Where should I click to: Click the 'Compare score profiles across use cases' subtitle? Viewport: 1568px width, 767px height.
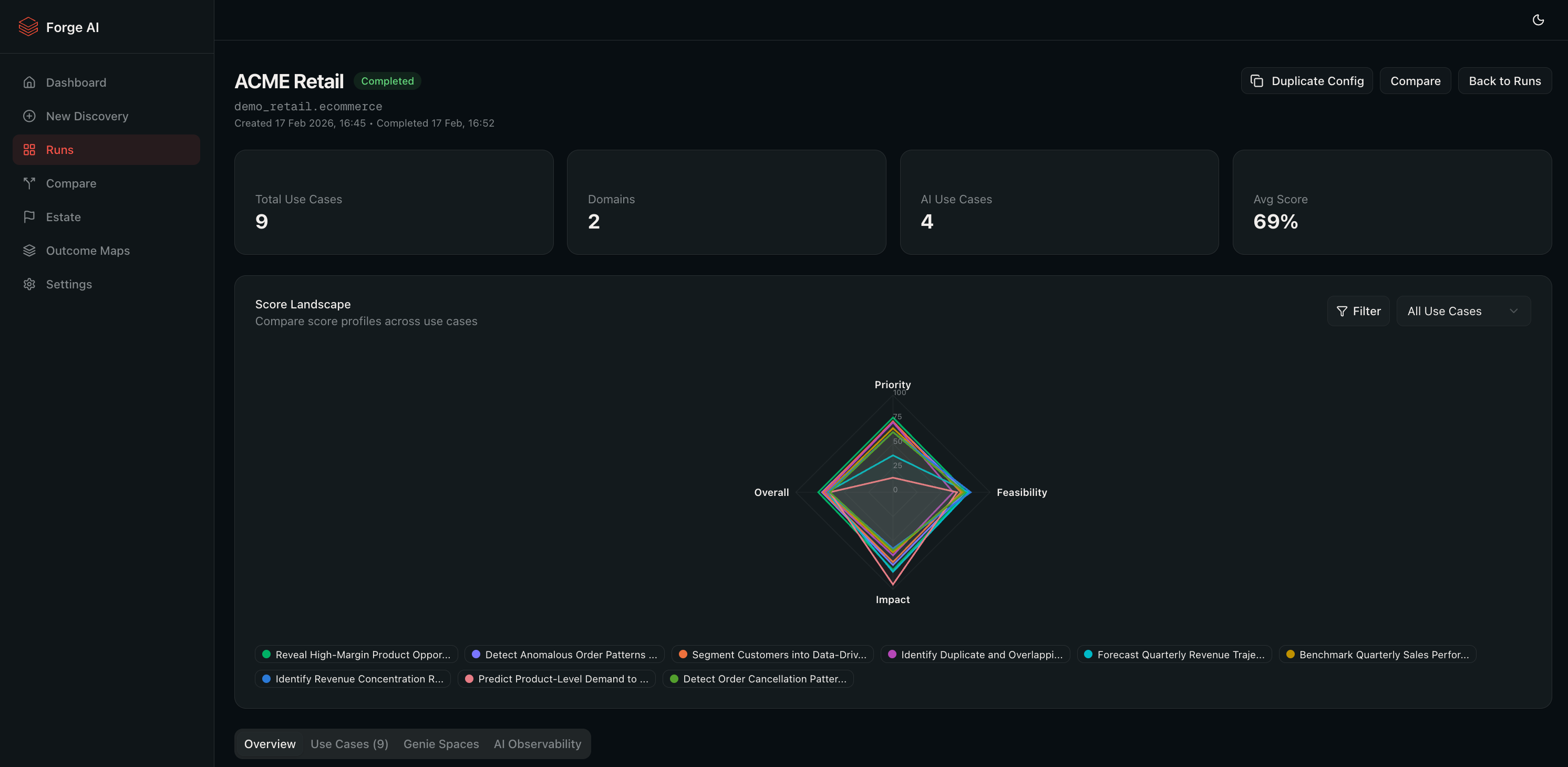click(366, 322)
